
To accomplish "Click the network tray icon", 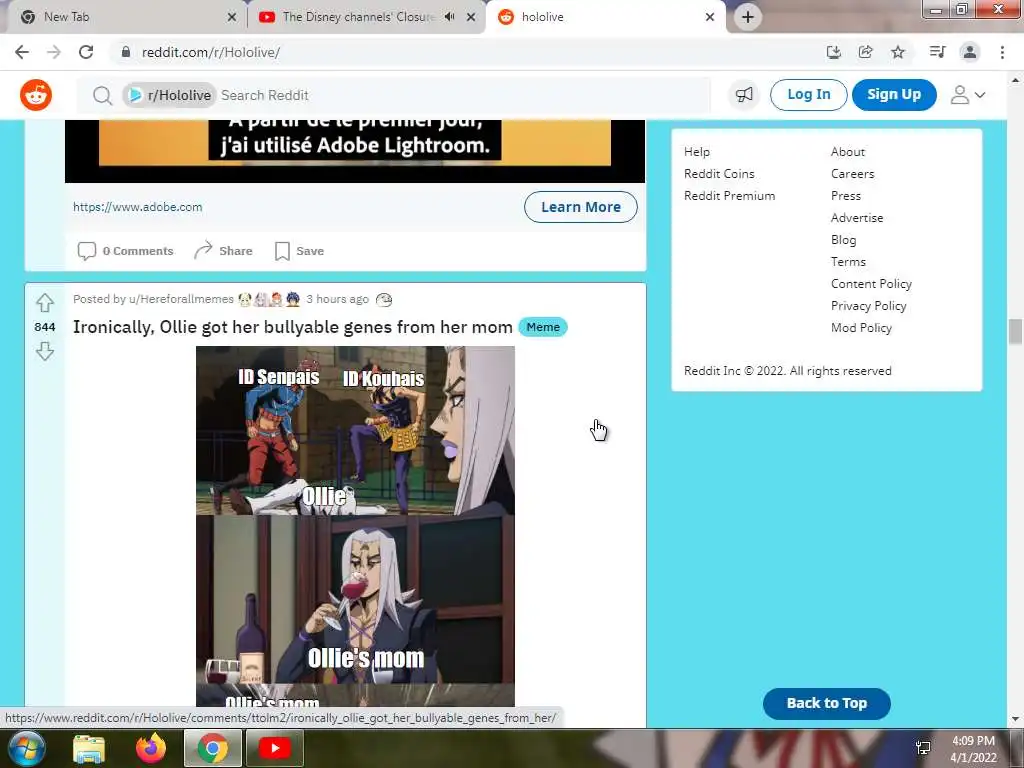I will (923, 748).
